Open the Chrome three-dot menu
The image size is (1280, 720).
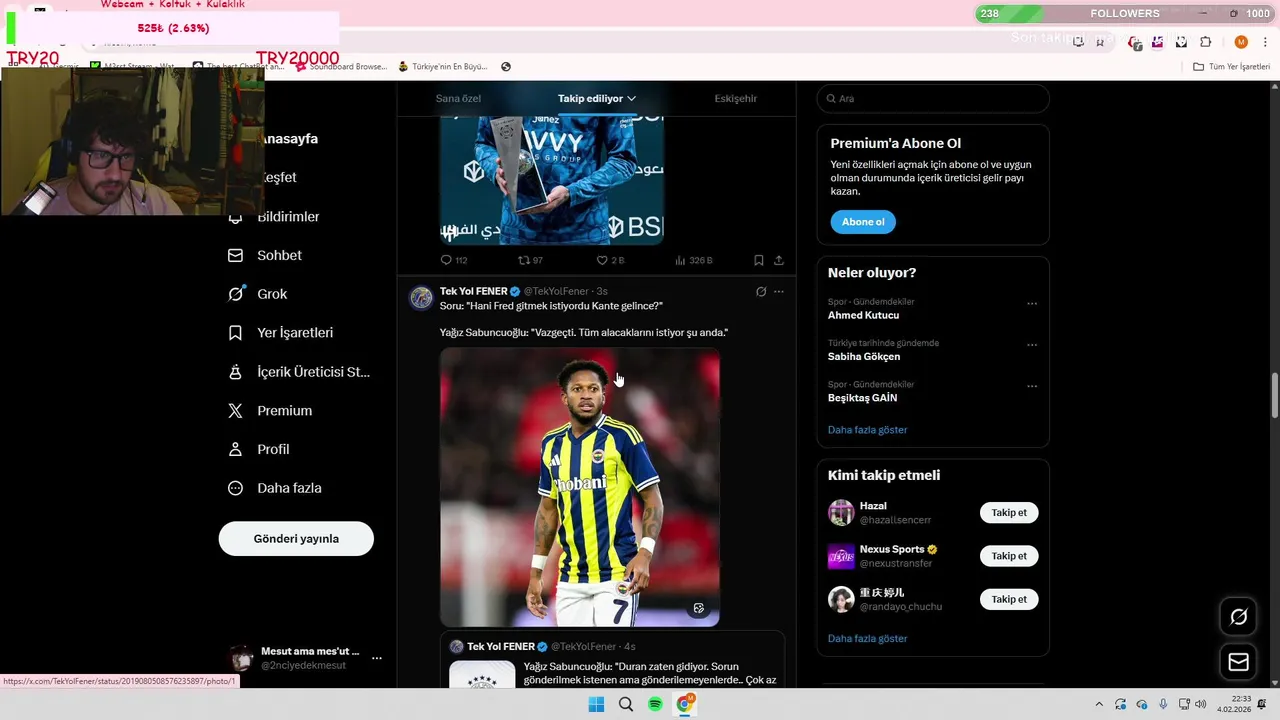click(1265, 42)
